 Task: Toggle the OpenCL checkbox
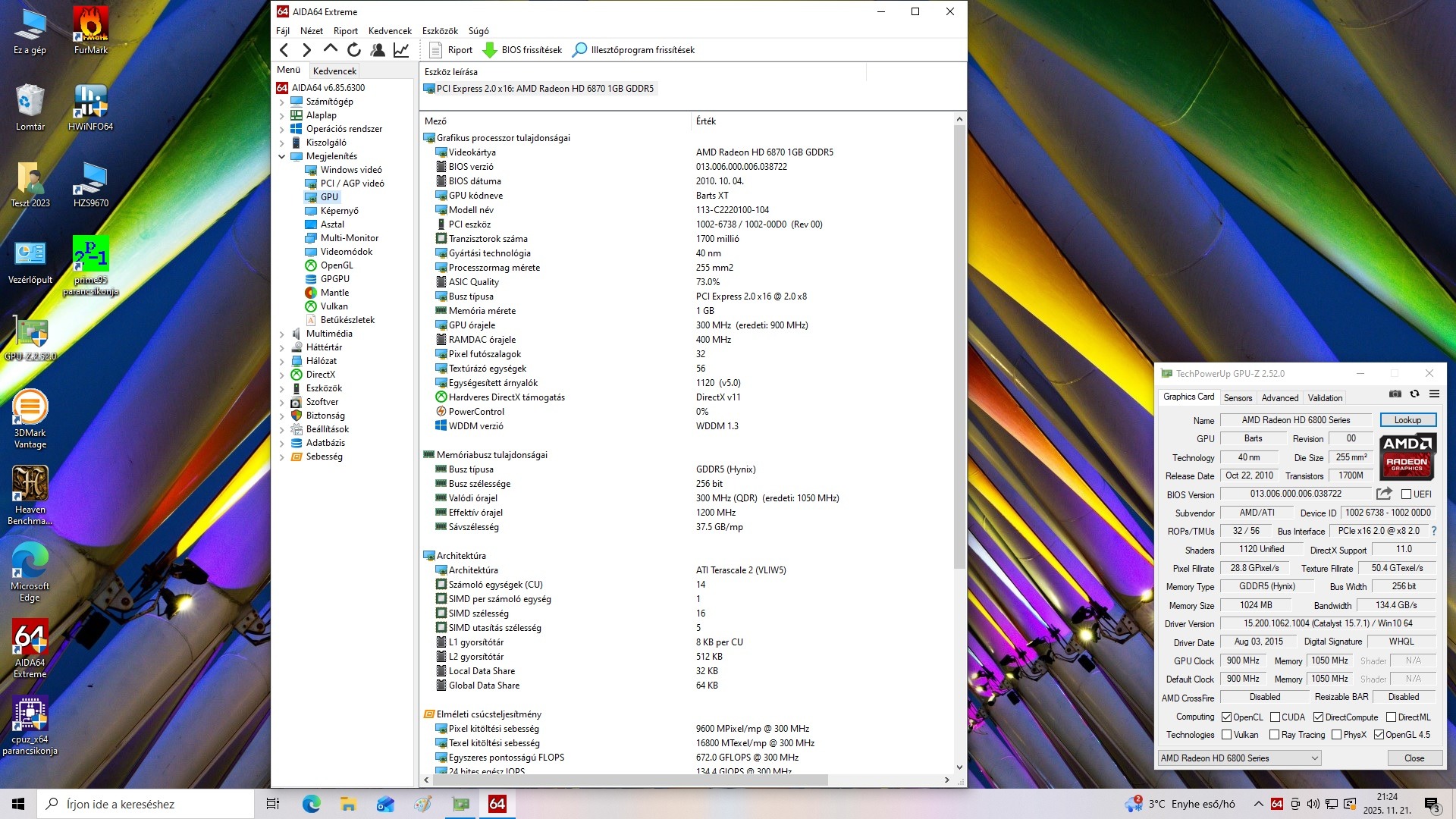[x=1226, y=717]
